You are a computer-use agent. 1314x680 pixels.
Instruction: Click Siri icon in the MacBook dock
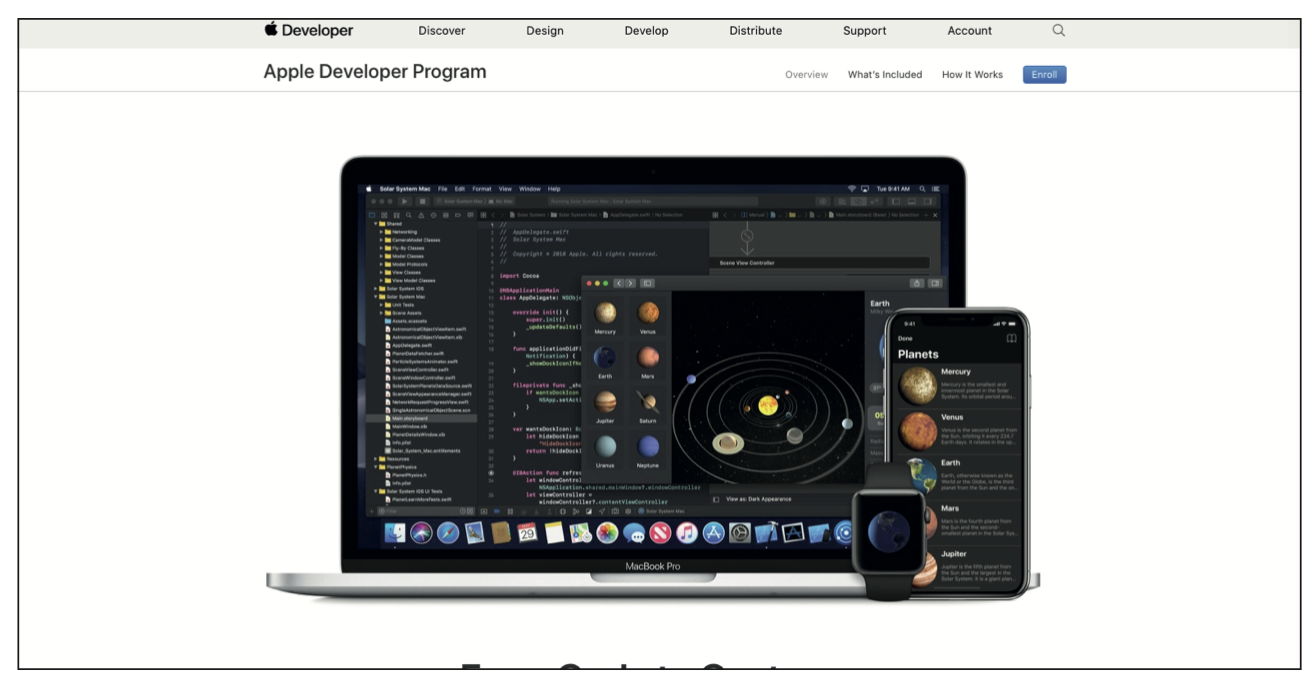pyautogui.click(x=421, y=533)
